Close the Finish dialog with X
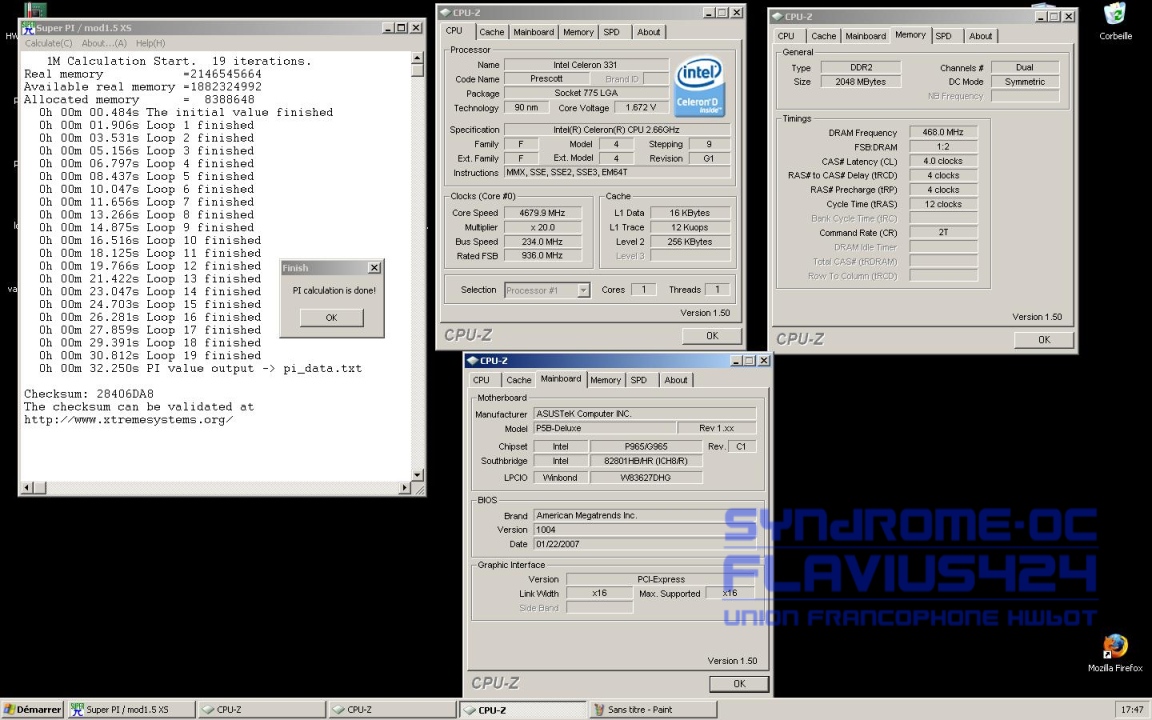This screenshot has width=1152, height=720. pos(374,267)
